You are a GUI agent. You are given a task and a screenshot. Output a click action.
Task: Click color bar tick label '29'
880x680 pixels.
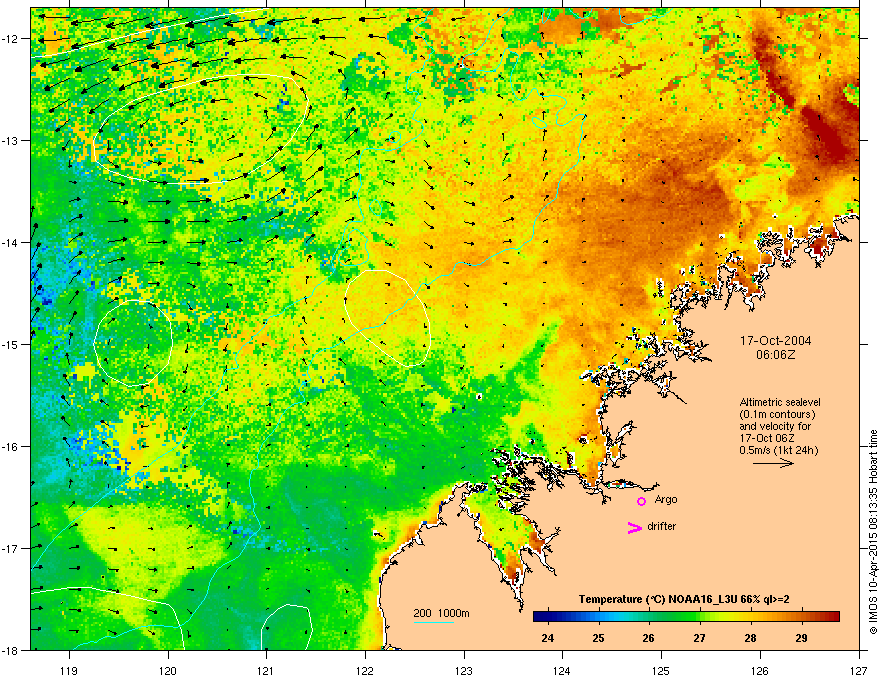(x=801, y=638)
